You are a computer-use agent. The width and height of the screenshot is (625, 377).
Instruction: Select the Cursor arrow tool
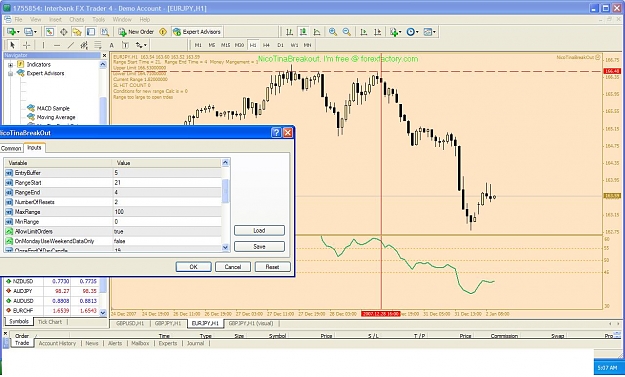(x=12, y=45)
